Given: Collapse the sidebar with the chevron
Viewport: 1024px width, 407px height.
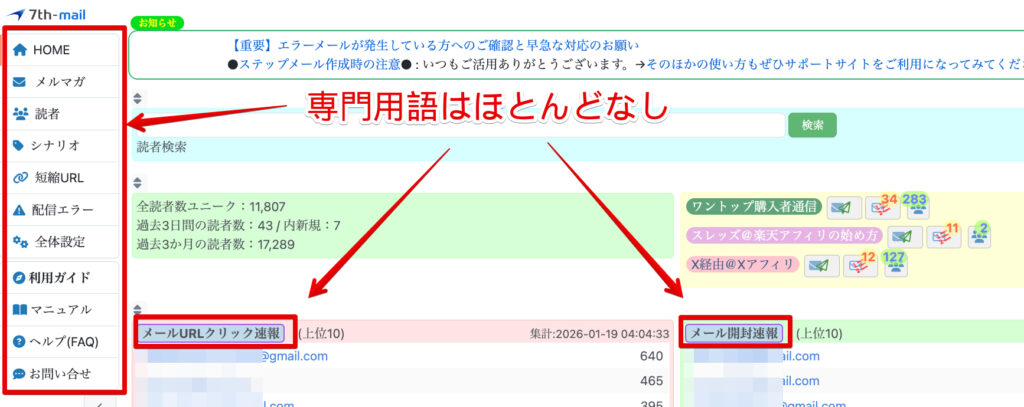Looking at the screenshot, I should tap(100, 402).
